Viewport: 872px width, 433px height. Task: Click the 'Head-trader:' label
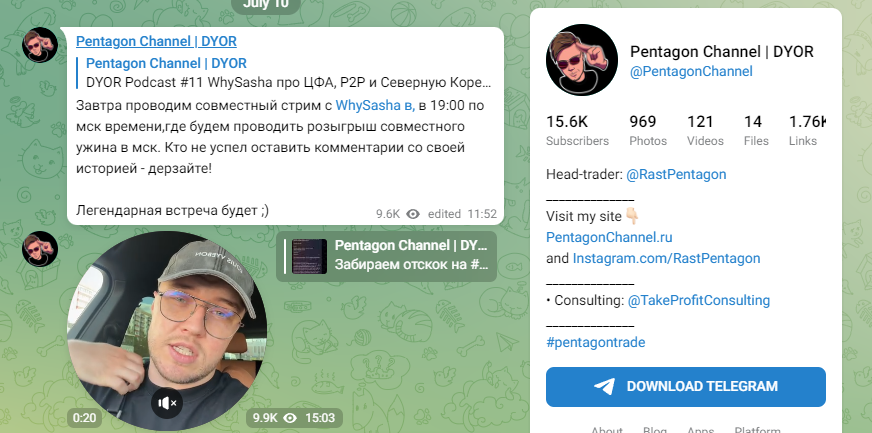tap(584, 175)
